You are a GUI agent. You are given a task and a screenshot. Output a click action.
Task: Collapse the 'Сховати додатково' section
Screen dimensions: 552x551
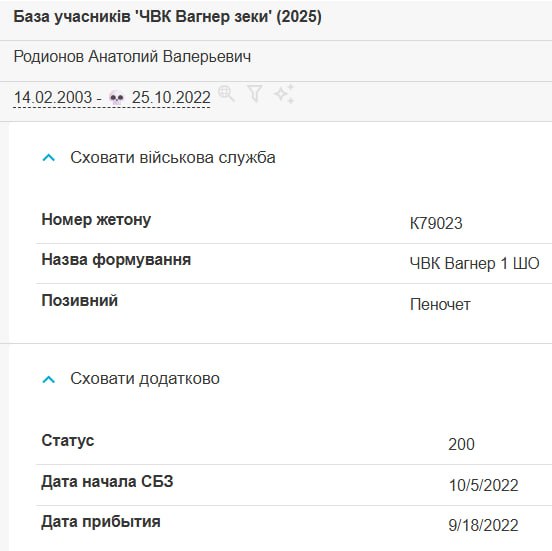(49, 379)
